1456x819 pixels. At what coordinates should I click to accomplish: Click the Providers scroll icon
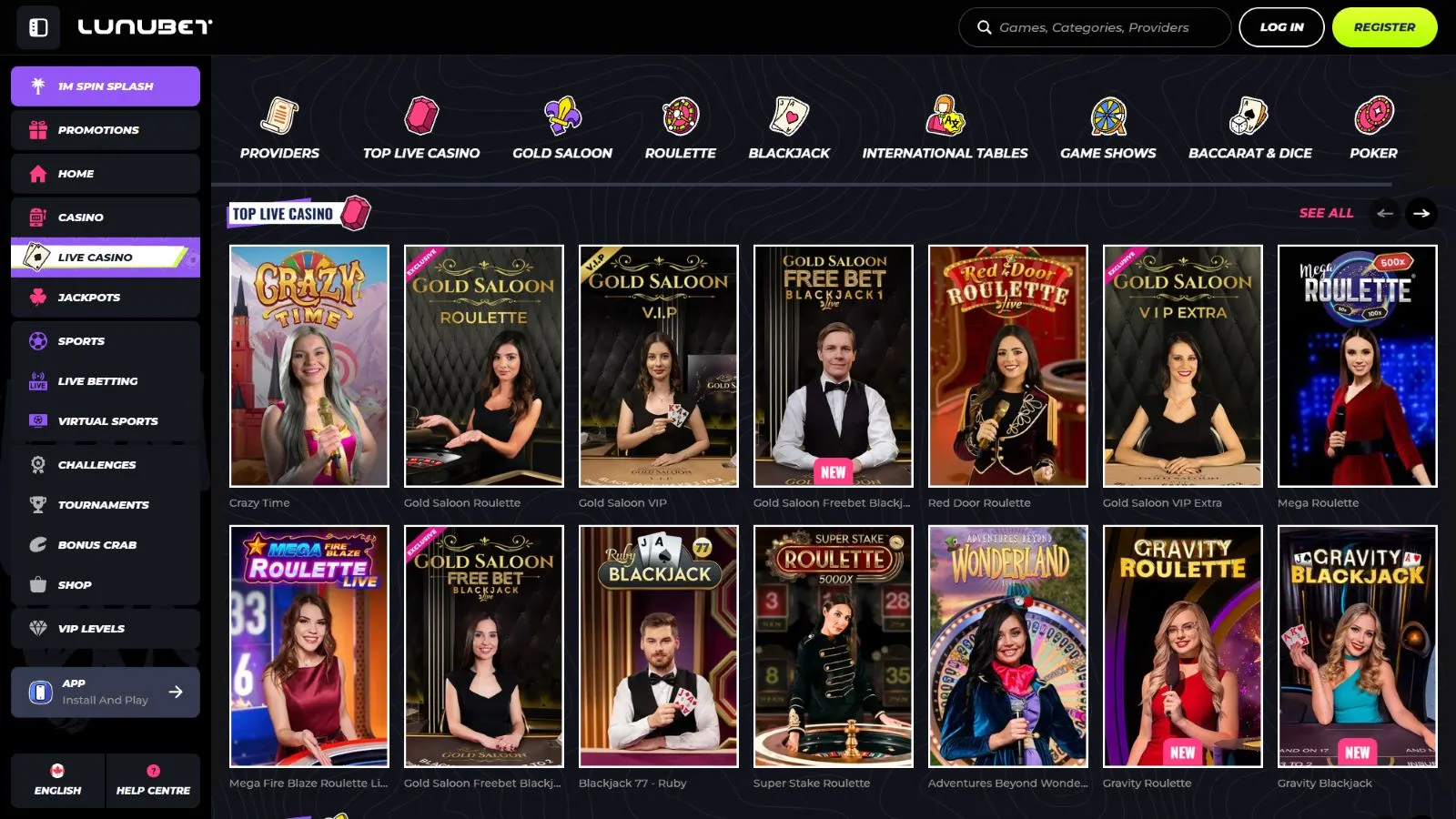point(279,116)
